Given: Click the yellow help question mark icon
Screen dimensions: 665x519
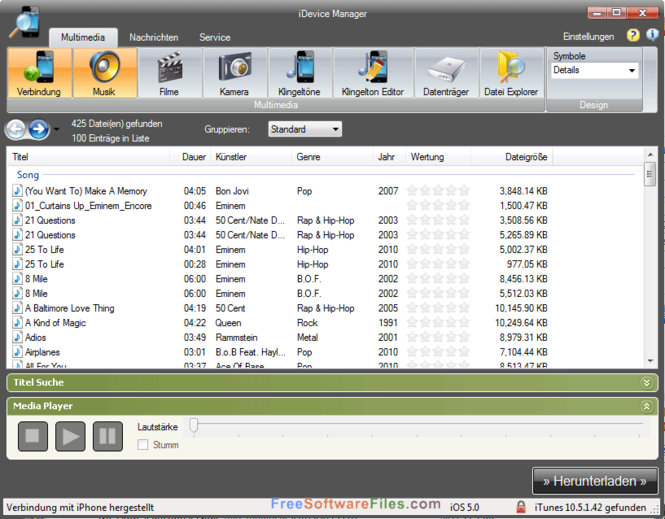Looking at the screenshot, I should tap(633, 35).
